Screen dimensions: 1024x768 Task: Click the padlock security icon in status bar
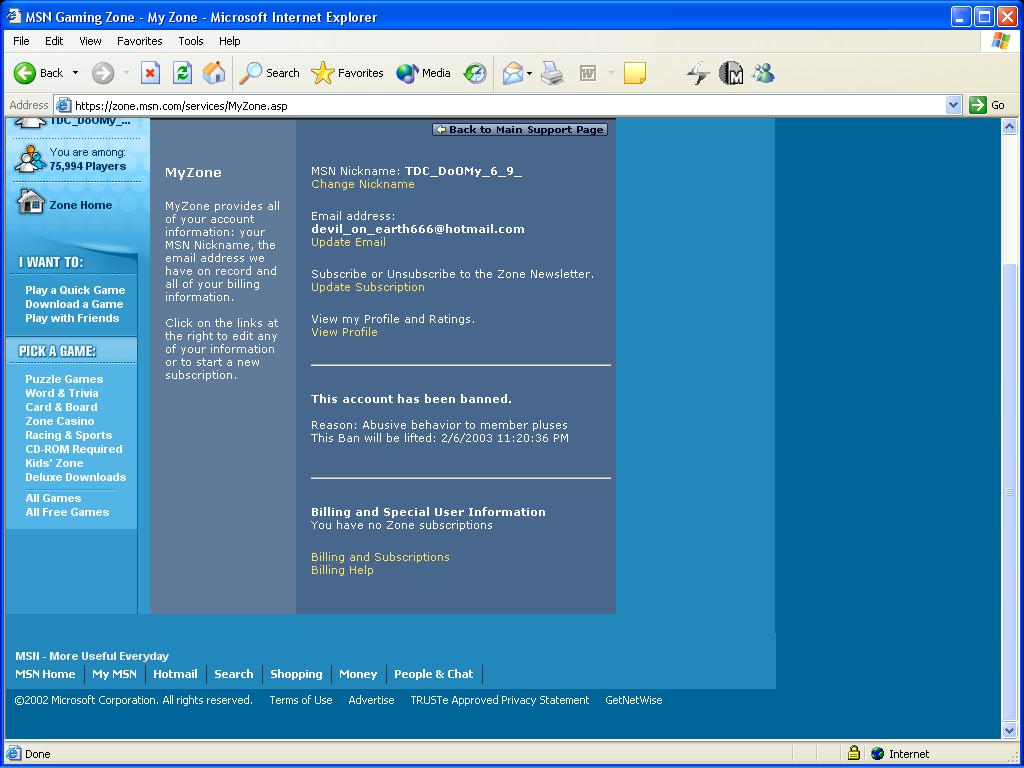pos(854,753)
